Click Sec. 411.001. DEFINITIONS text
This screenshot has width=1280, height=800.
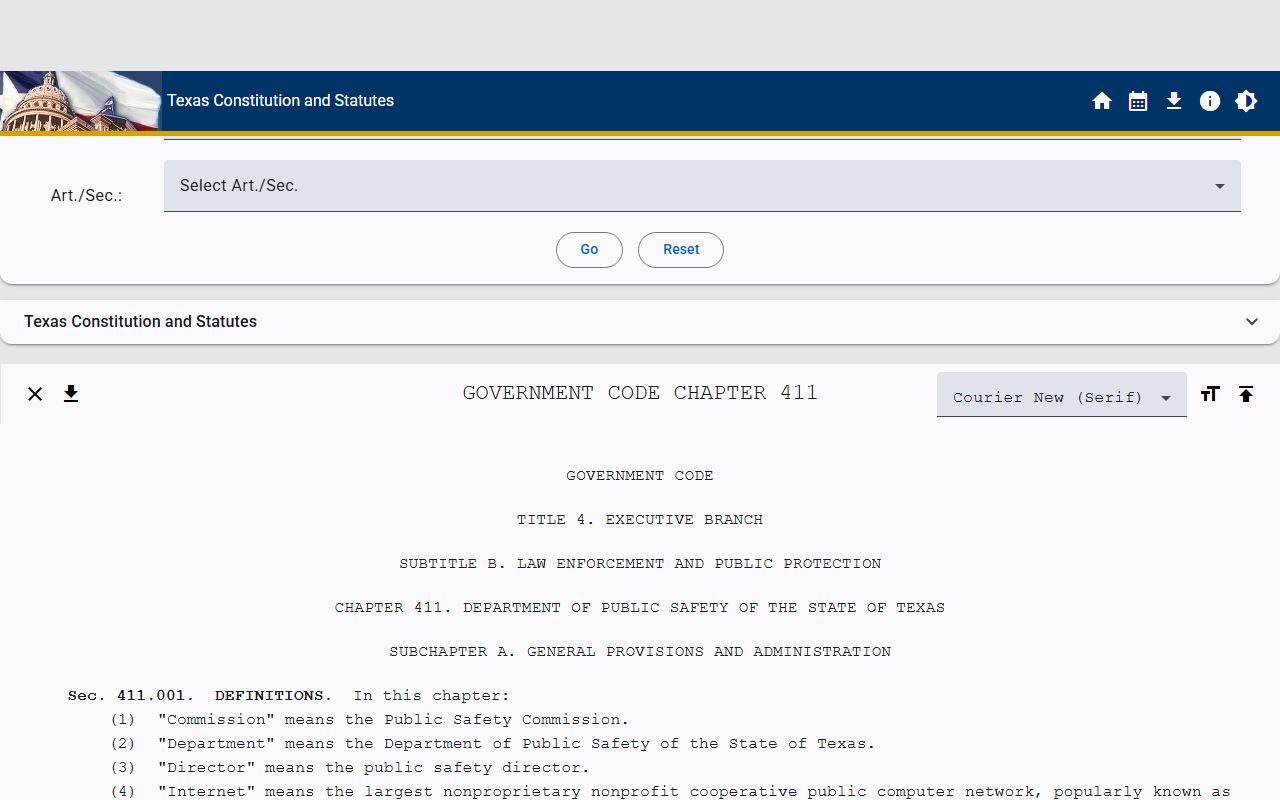[200, 696]
